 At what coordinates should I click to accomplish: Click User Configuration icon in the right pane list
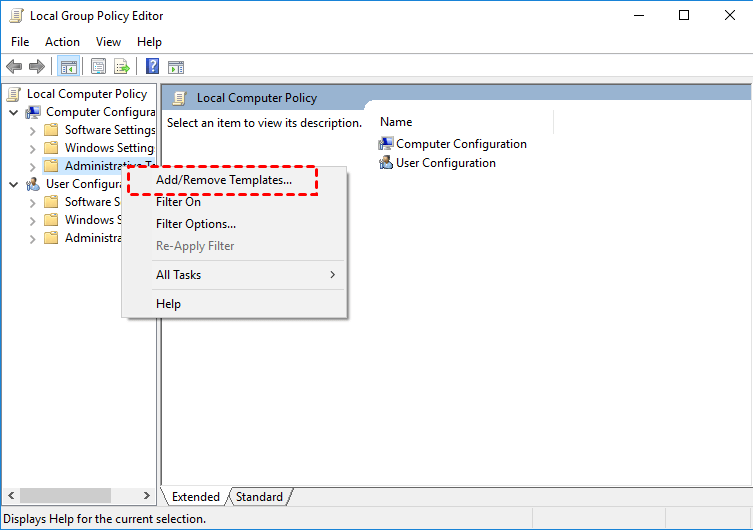click(x=386, y=163)
